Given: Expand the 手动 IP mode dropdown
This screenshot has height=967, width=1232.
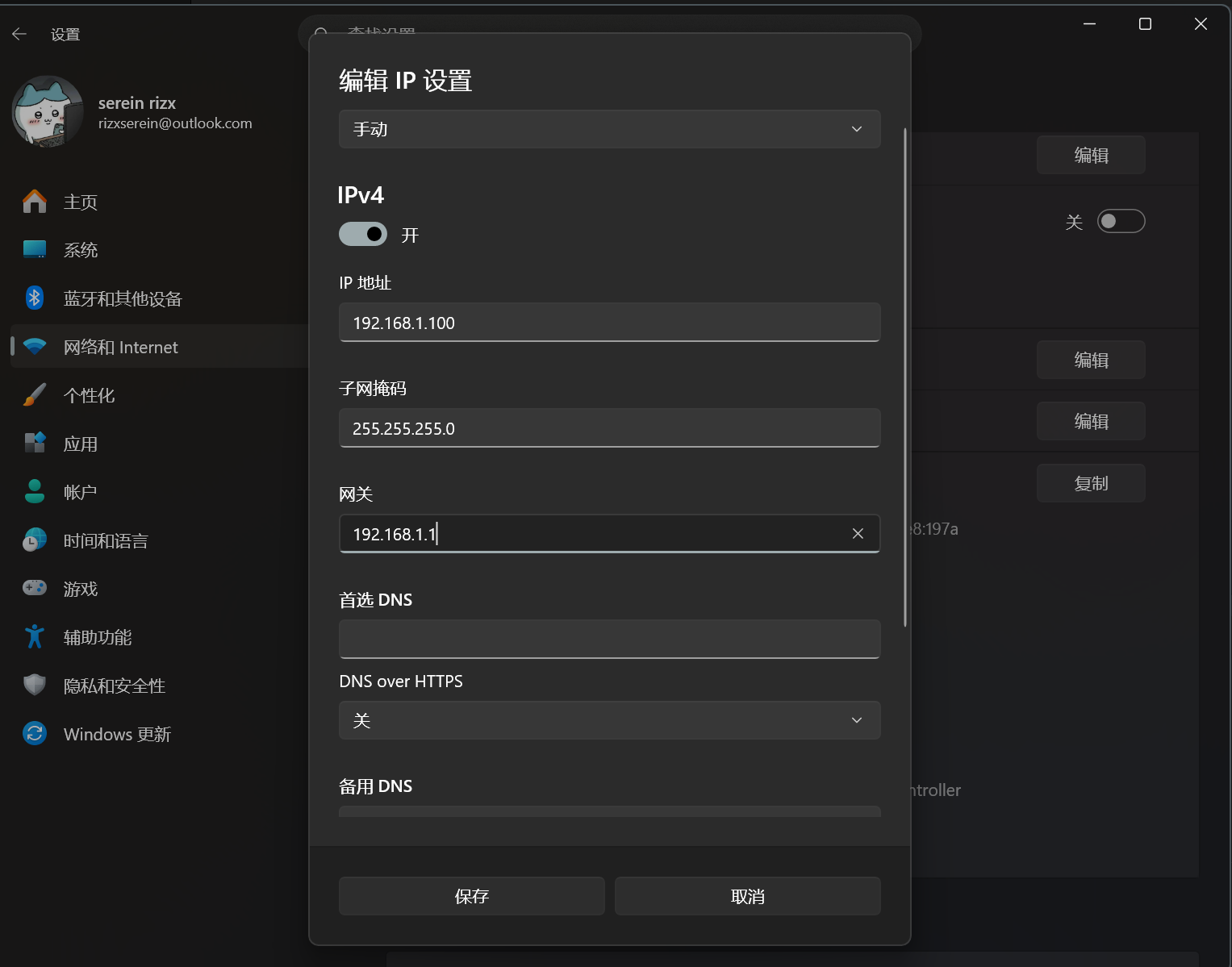Looking at the screenshot, I should (609, 129).
